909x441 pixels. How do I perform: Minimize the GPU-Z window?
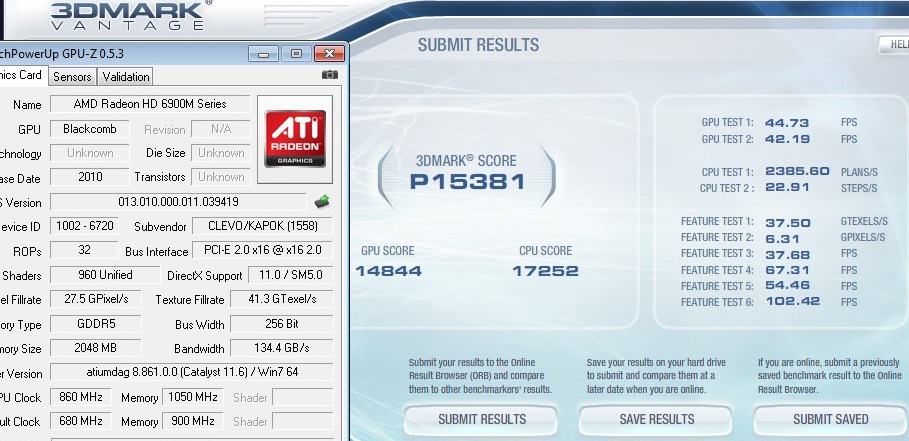pyautogui.click(x=264, y=54)
